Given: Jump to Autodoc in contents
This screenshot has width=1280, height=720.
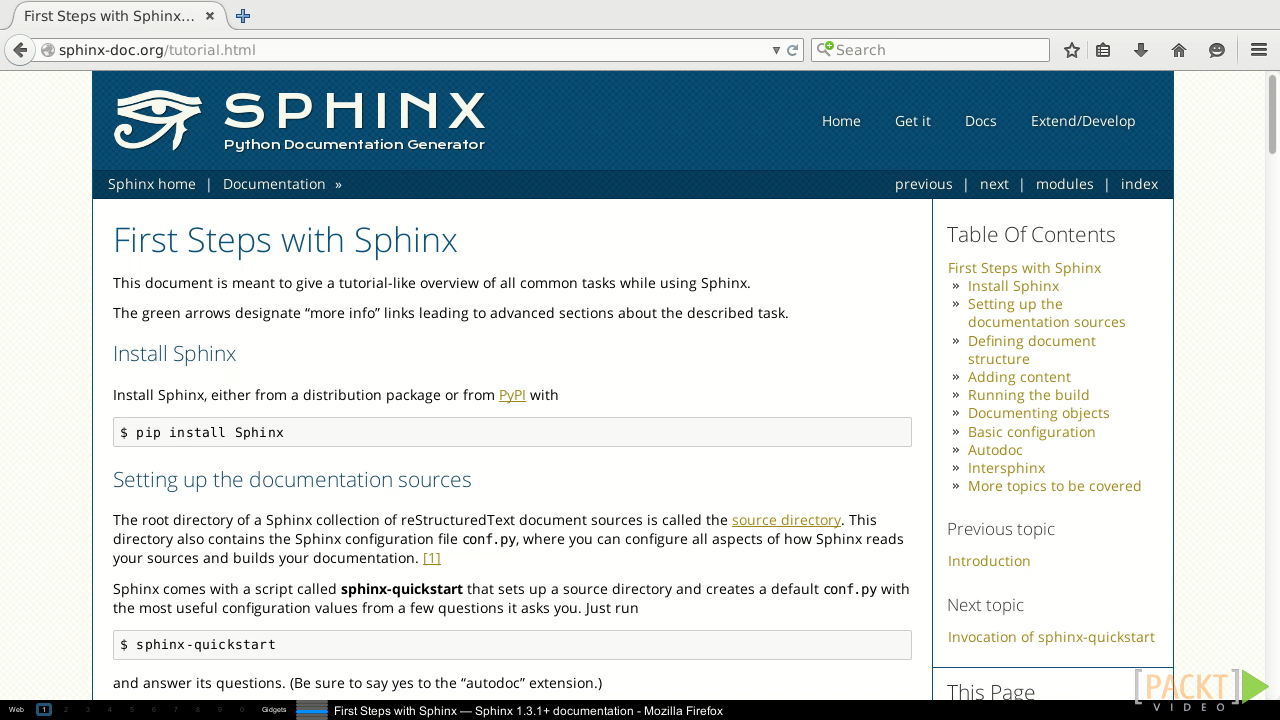Looking at the screenshot, I should click(995, 450).
